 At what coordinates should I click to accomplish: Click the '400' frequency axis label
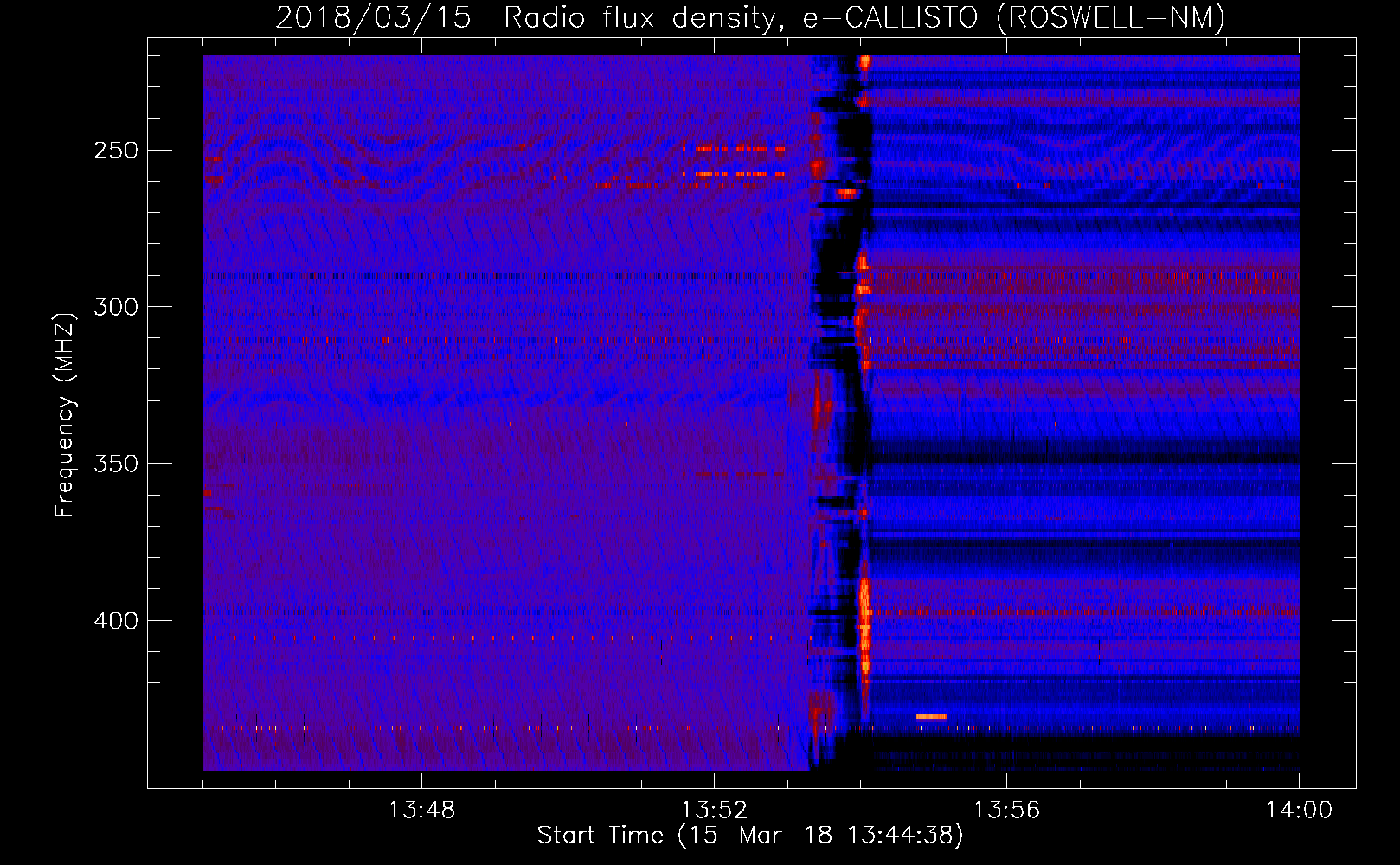click(116, 621)
